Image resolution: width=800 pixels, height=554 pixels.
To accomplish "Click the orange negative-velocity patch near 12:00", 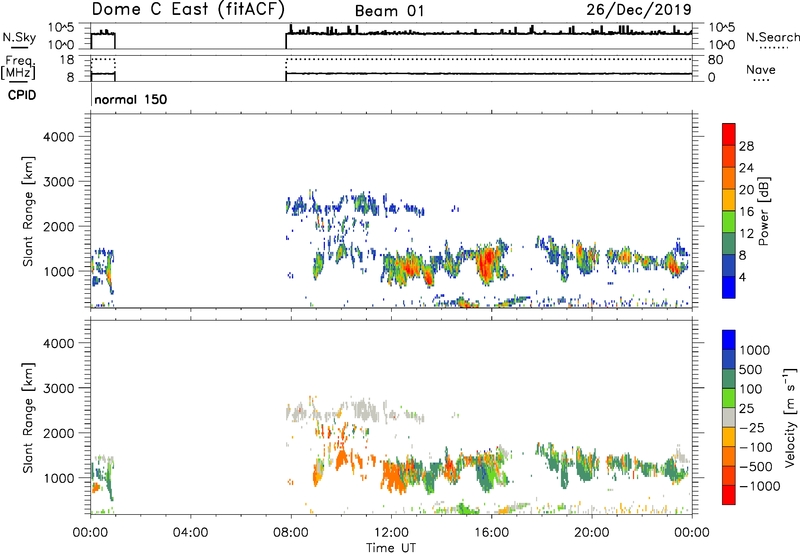I will click(394, 476).
